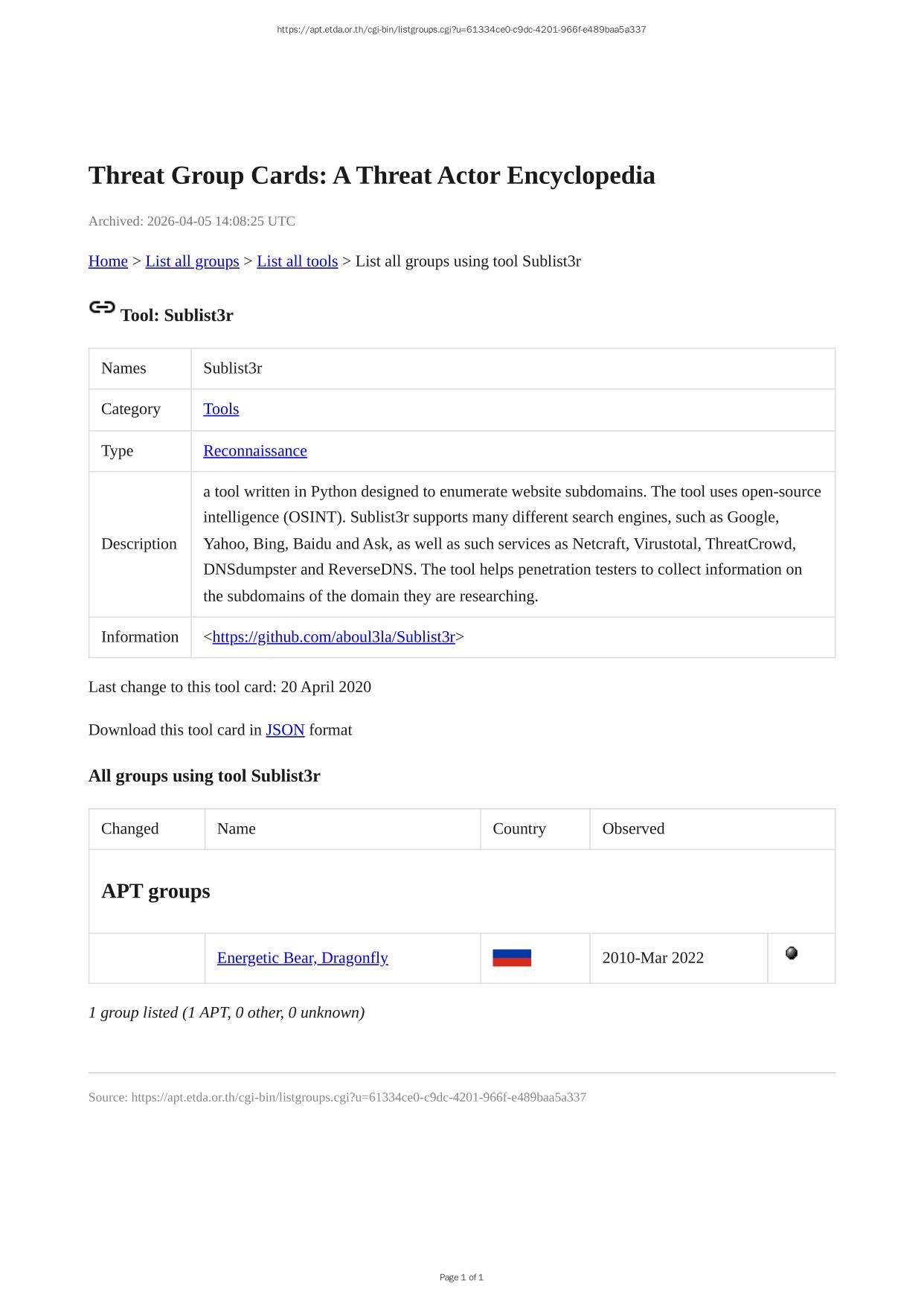The image size is (924, 1307).
Task: Open the Sublist3r GitHub repository link
Action: coord(333,637)
